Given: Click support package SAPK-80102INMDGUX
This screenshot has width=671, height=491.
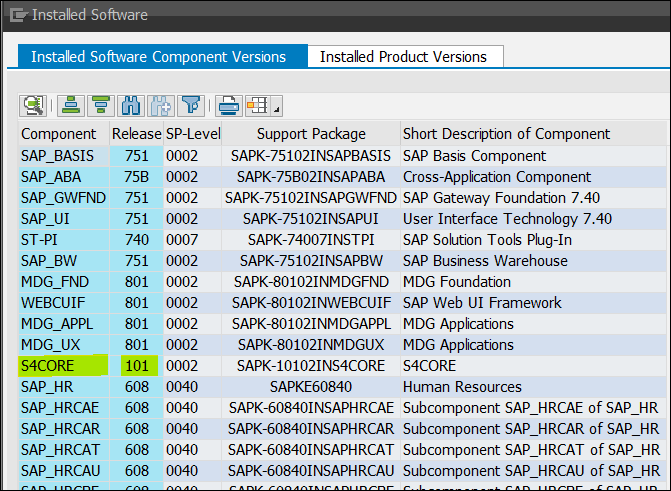Looking at the screenshot, I should click(x=311, y=345).
